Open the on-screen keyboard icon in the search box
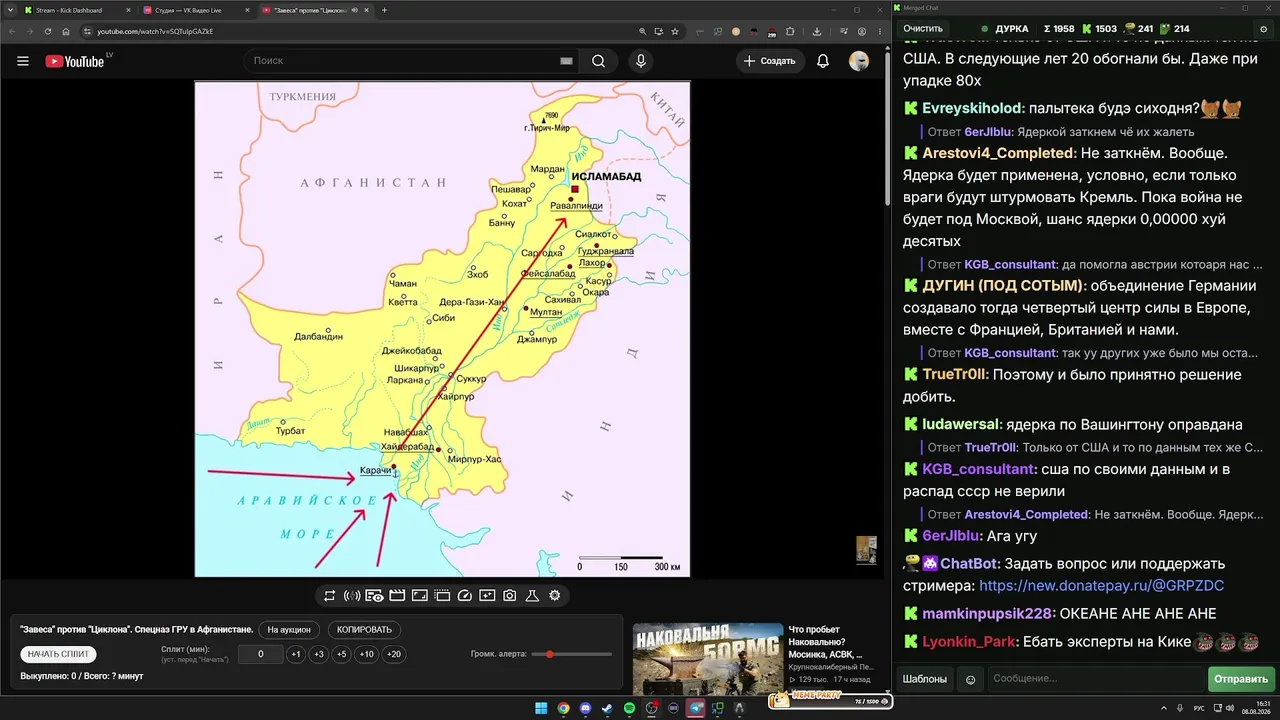1280x720 pixels. [566, 61]
